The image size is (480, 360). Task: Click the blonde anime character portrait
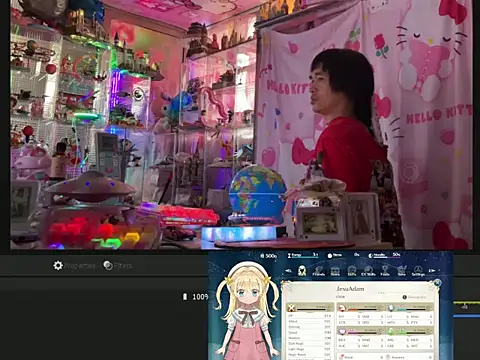(x=246, y=312)
